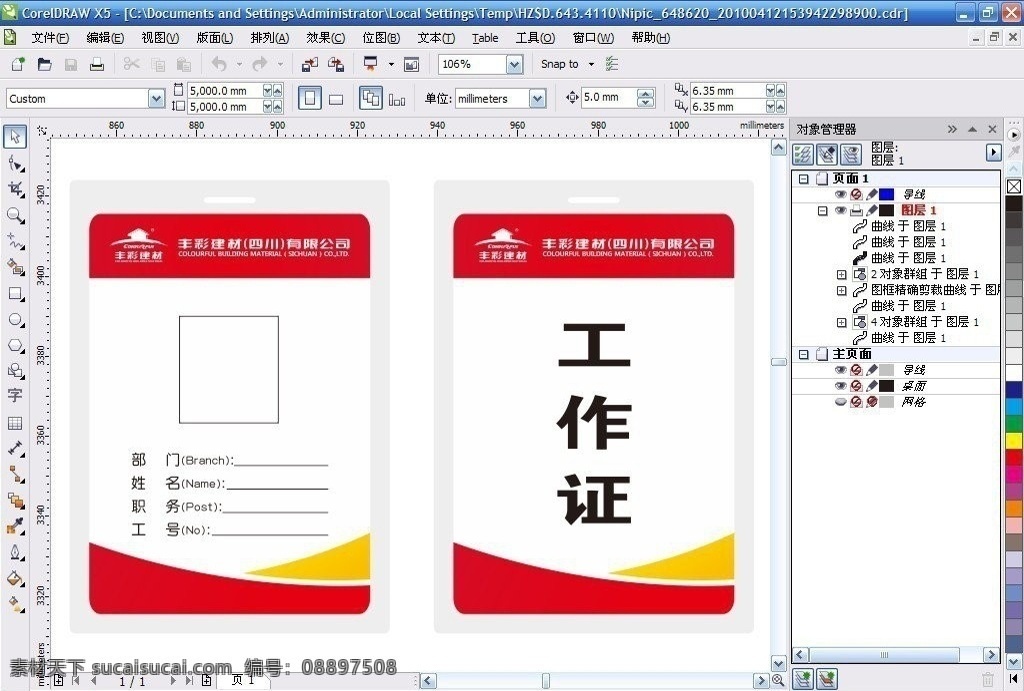Click the red color swatch in palette
The width and height of the screenshot is (1024, 691).
point(1014,458)
